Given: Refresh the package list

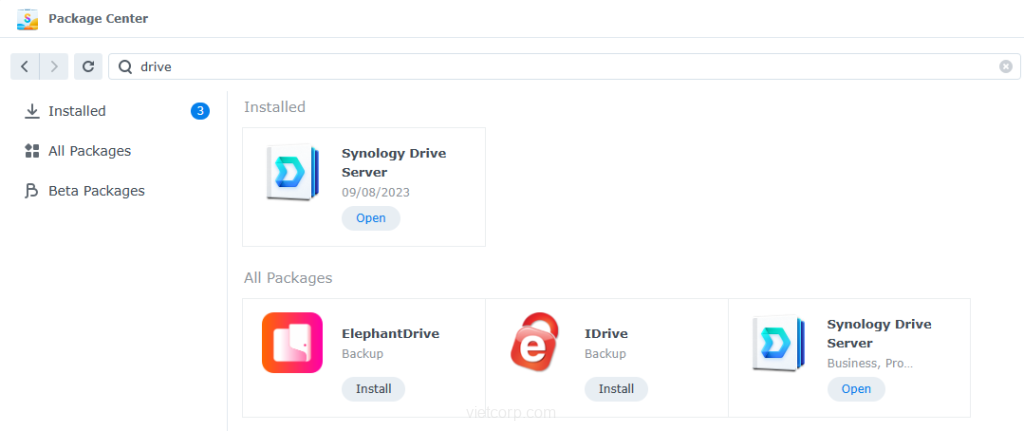Looking at the screenshot, I should 88,66.
